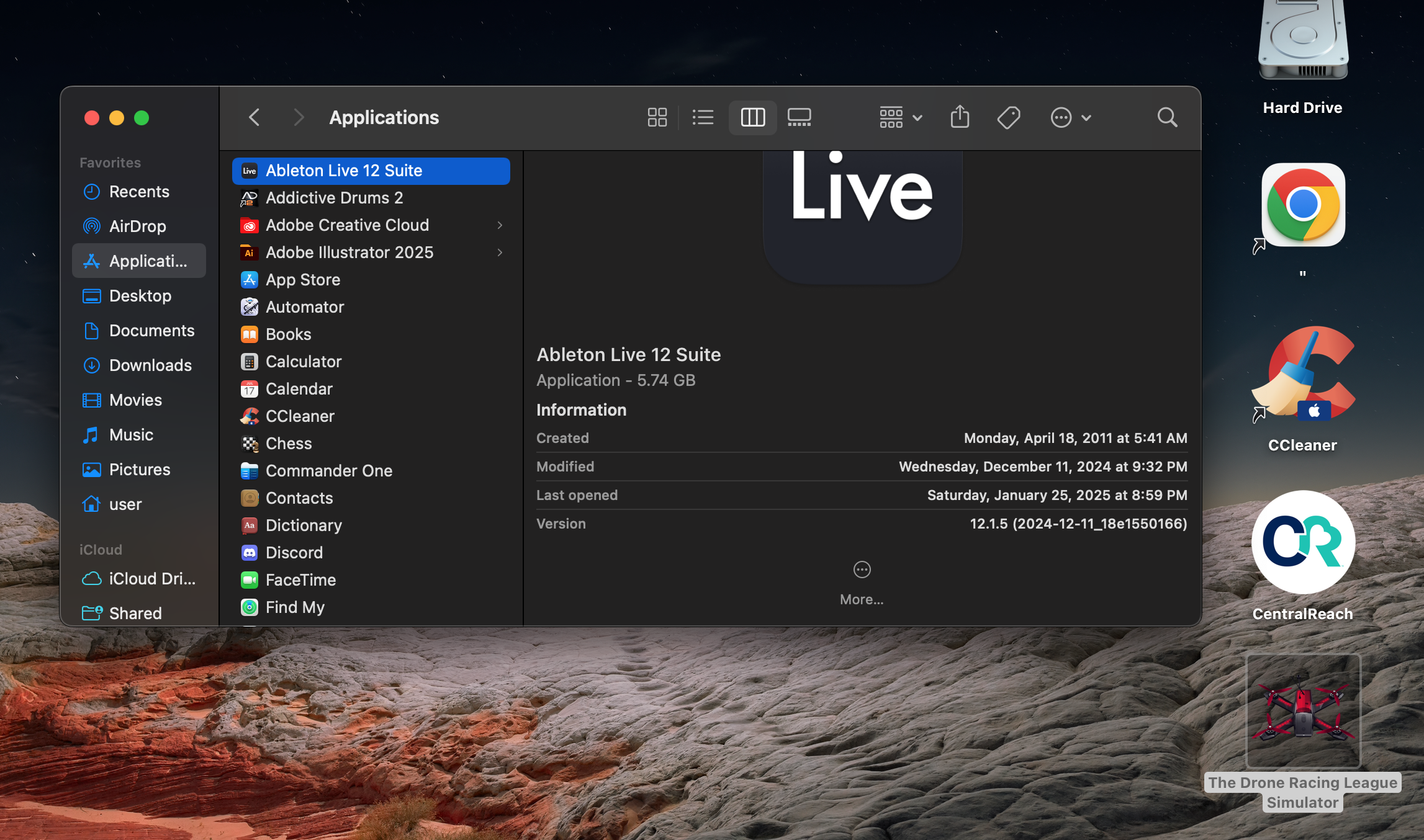Open the Action ellipsis dropdown menu

click(1070, 117)
